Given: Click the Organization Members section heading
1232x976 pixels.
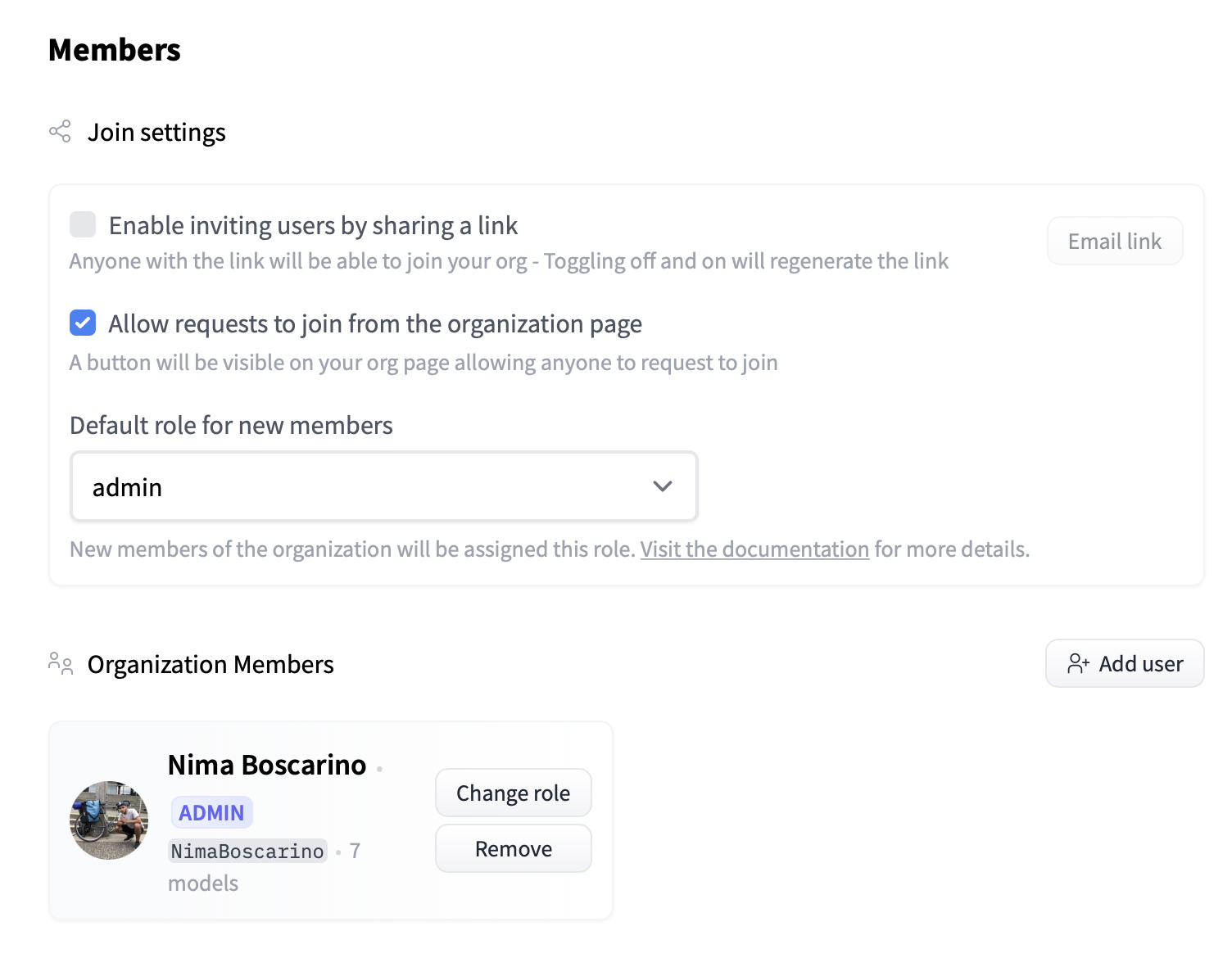Looking at the screenshot, I should 211,664.
